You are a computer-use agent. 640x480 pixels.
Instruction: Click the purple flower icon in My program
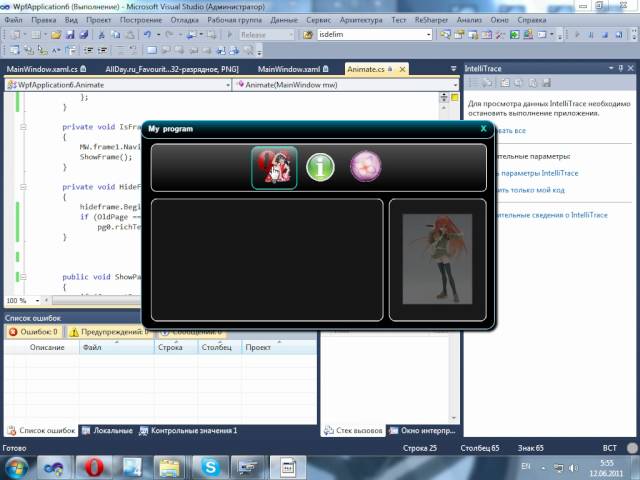[366, 166]
